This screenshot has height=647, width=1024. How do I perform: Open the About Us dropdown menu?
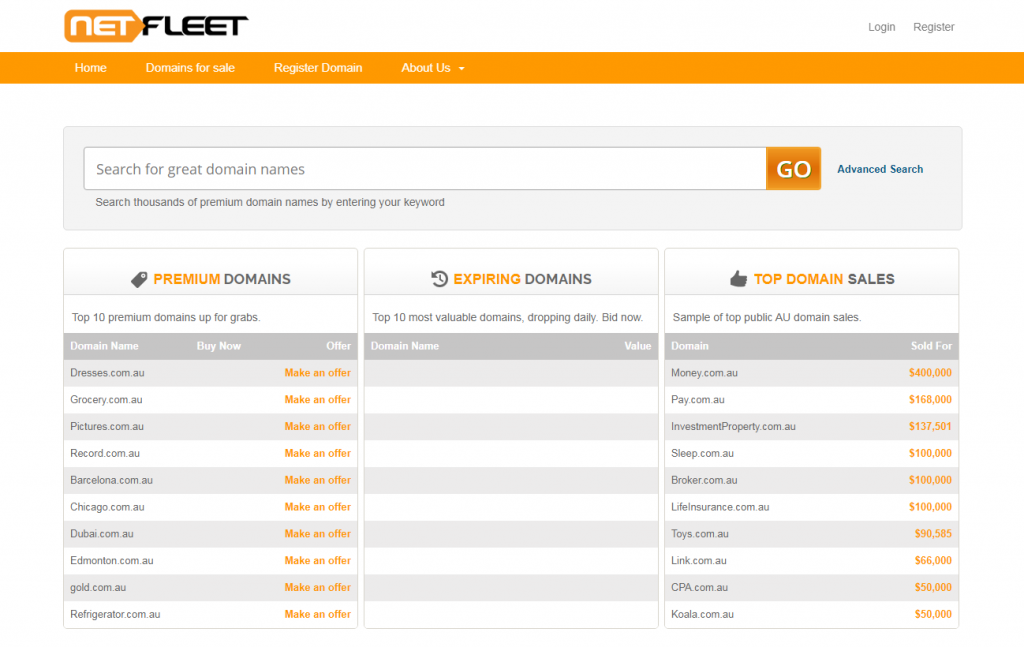click(426, 68)
